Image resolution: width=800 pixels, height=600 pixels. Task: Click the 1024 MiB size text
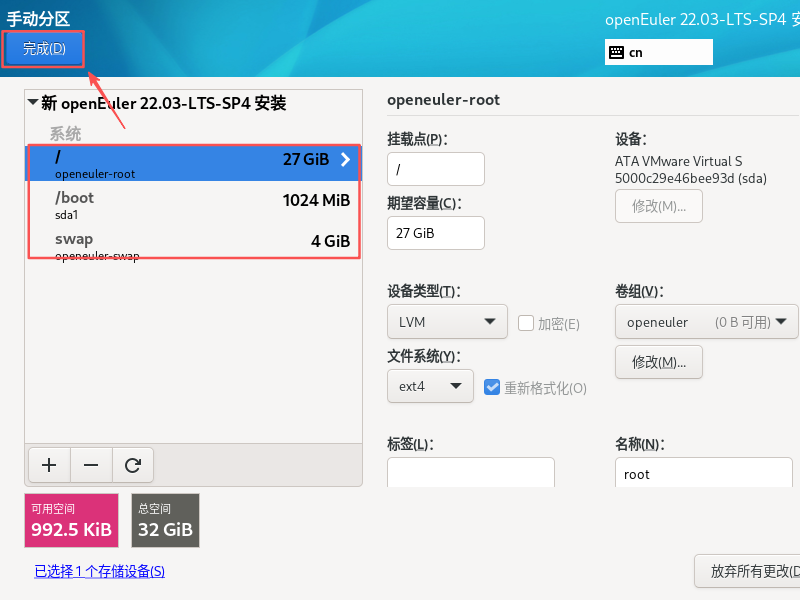click(x=316, y=200)
